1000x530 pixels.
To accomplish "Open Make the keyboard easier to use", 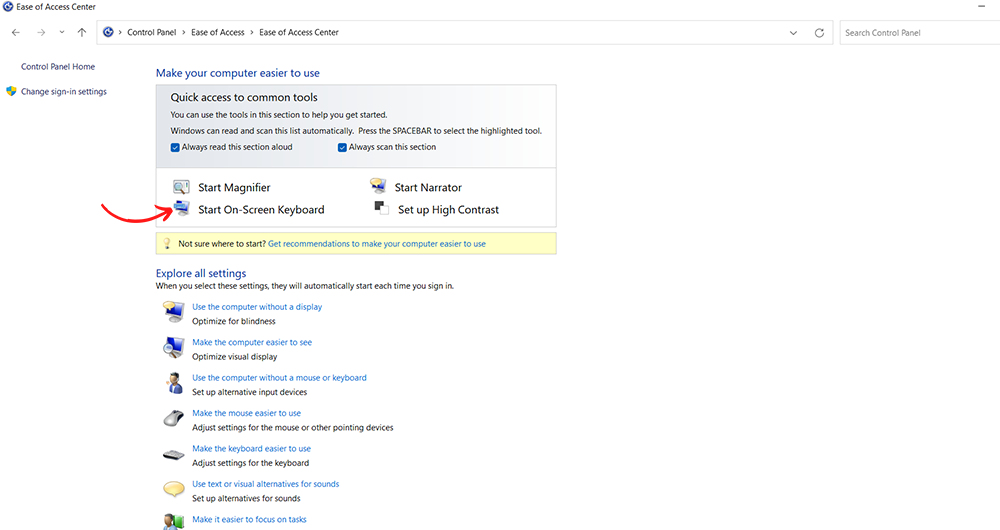I will click(x=251, y=448).
